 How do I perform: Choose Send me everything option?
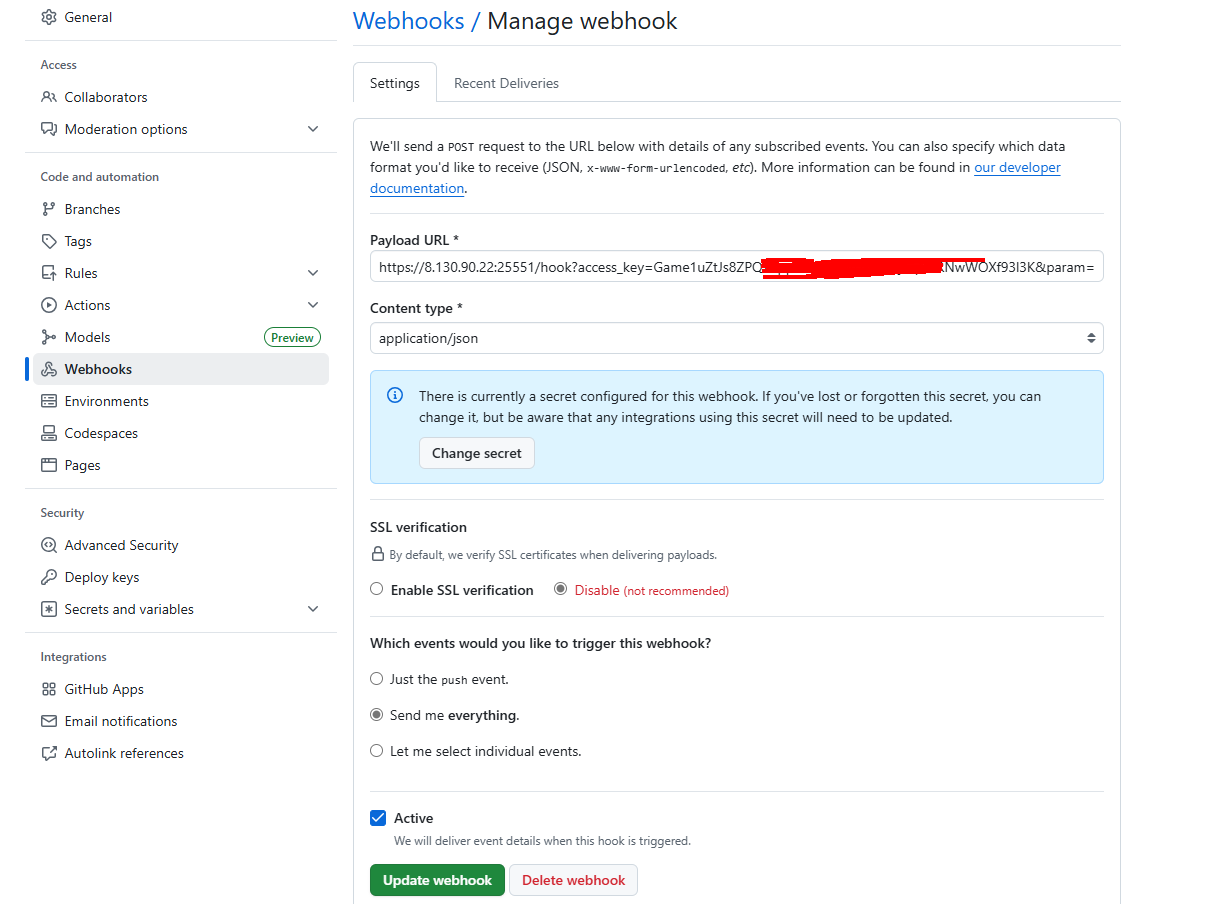pos(377,714)
